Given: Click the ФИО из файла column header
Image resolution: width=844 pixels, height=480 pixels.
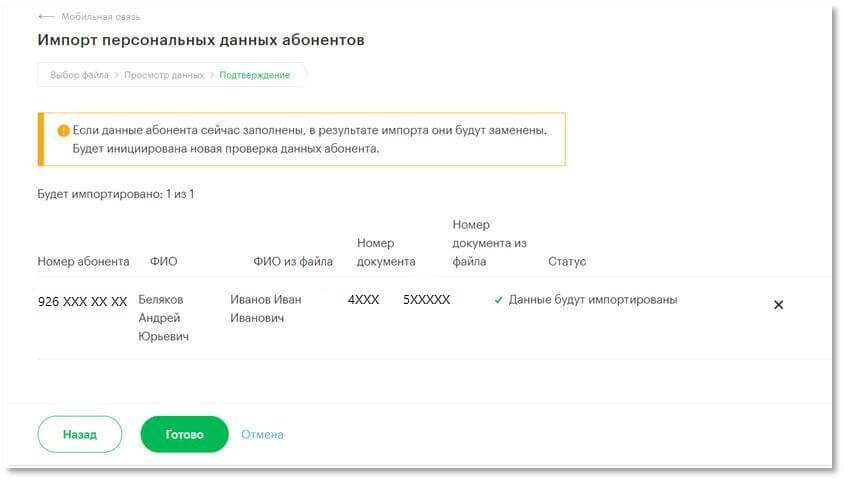Looking at the screenshot, I should (293, 262).
